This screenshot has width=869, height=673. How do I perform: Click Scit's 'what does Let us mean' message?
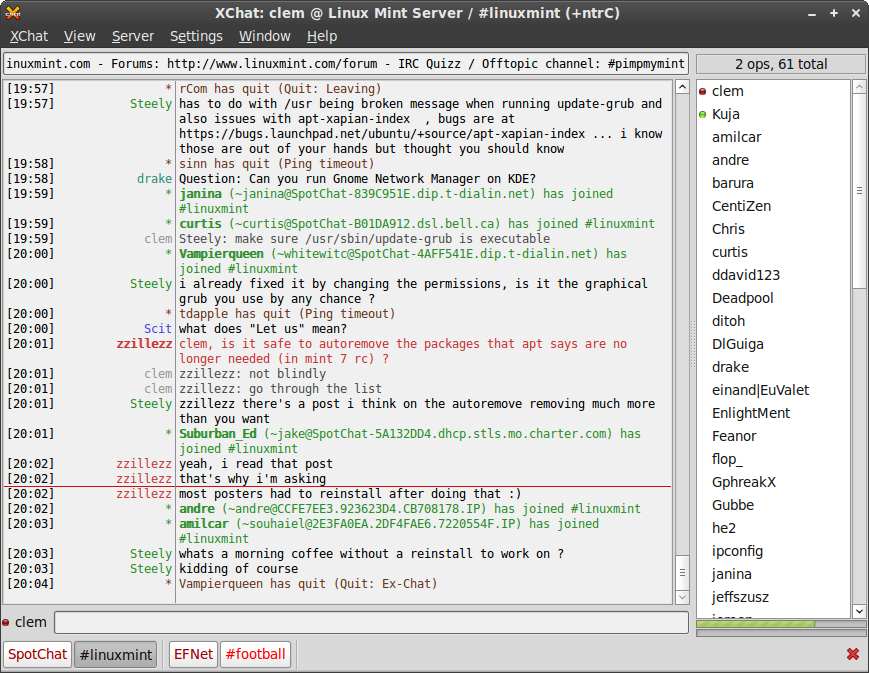coord(263,329)
